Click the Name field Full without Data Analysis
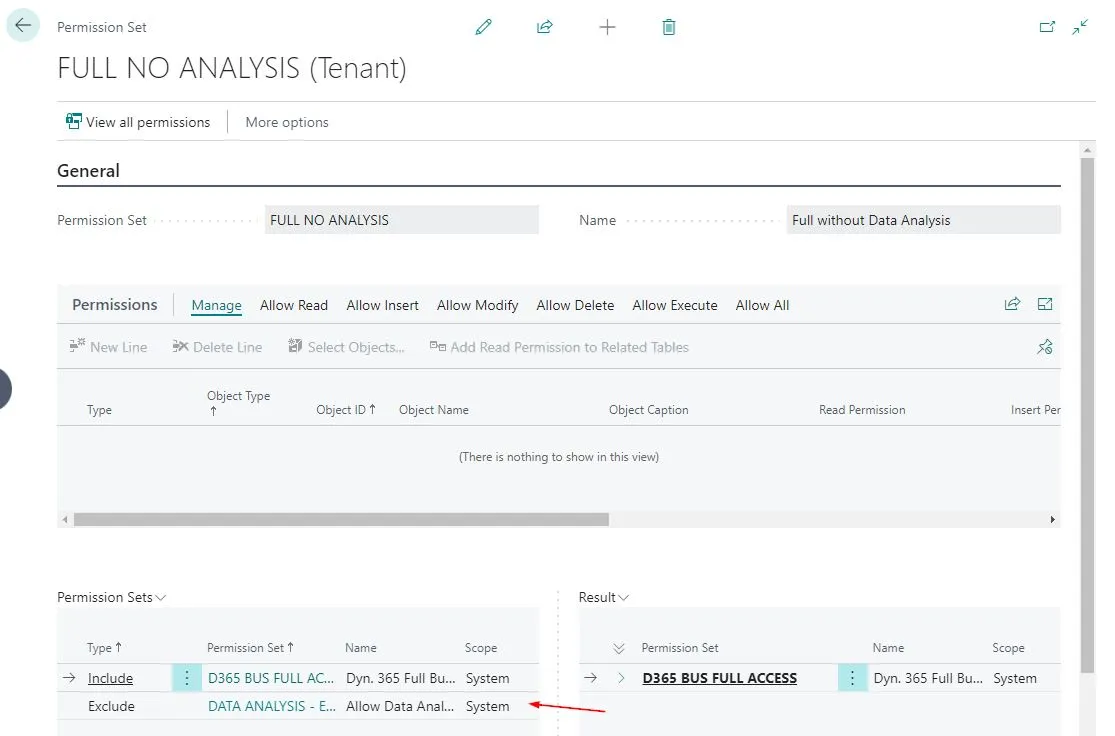This screenshot has height=736, width=1115. coord(923,220)
